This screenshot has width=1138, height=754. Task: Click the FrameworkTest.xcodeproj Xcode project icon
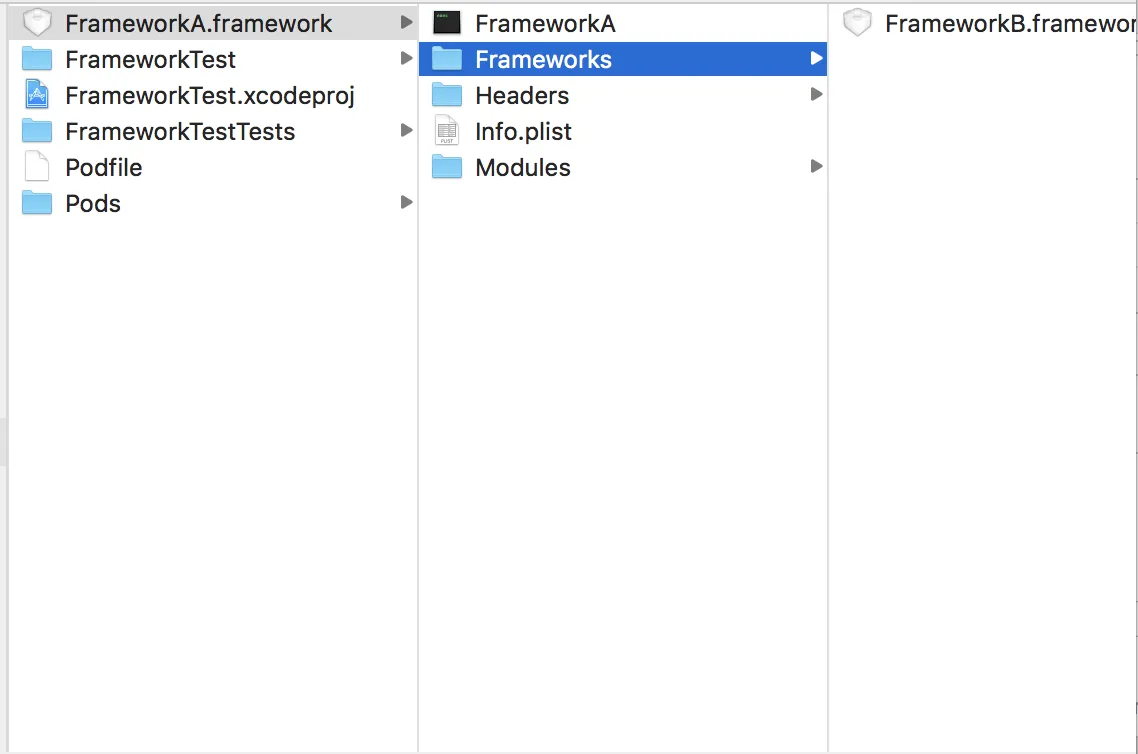(37, 95)
